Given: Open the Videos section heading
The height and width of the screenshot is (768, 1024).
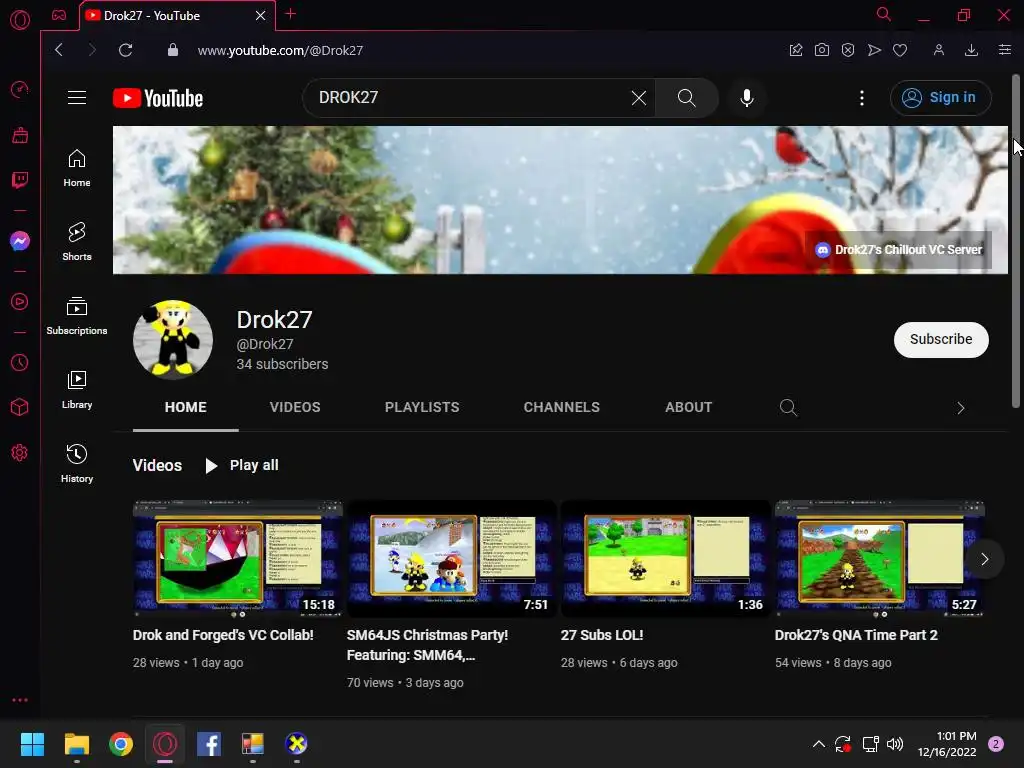Looking at the screenshot, I should pyautogui.click(x=157, y=466).
